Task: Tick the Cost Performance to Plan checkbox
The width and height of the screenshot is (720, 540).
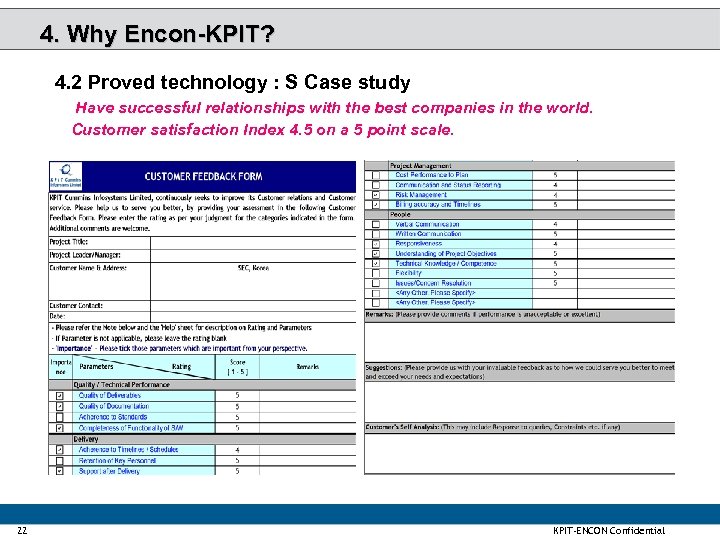Action: [x=376, y=175]
